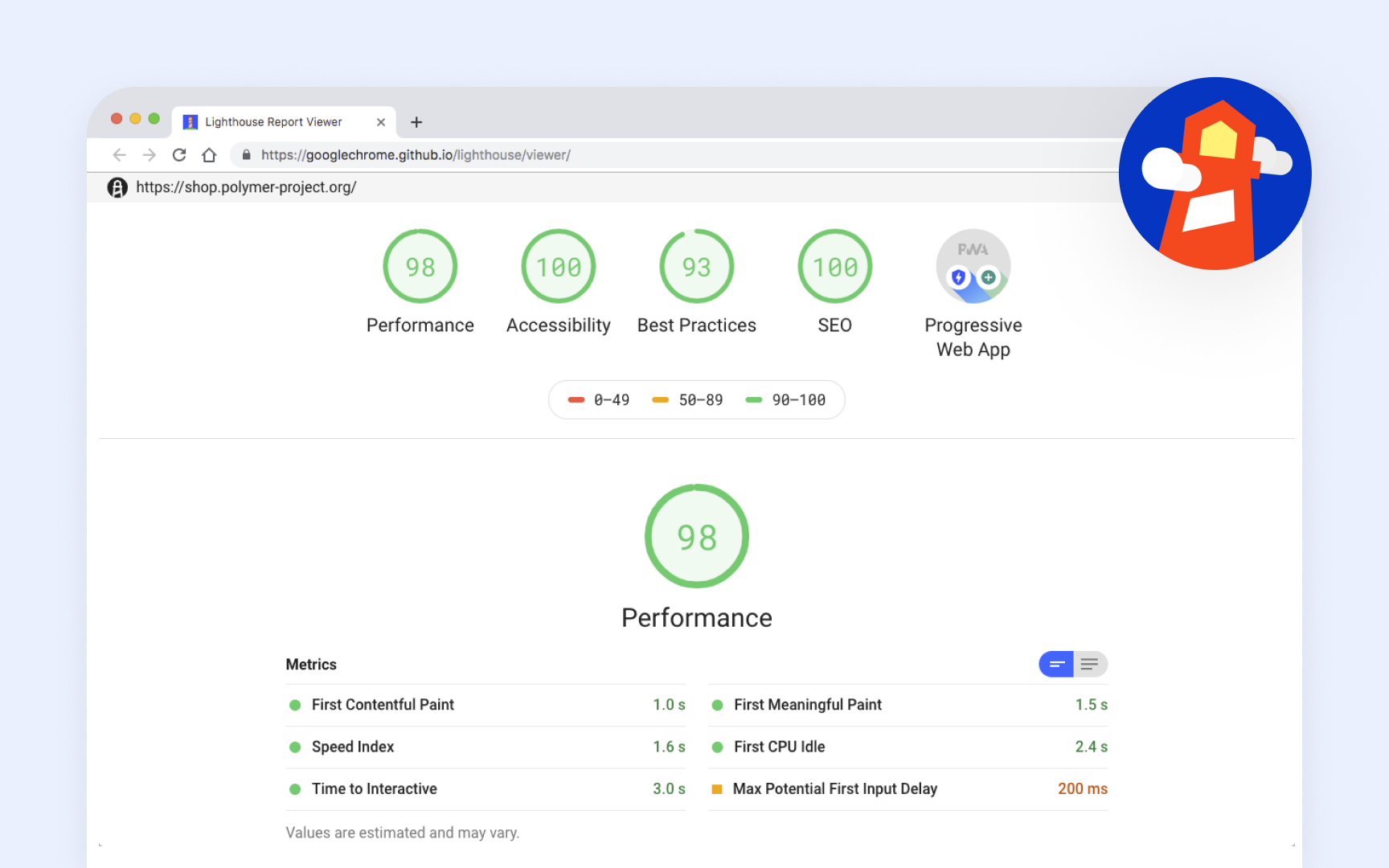Click the padlock icon in address bar

point(247,155)
